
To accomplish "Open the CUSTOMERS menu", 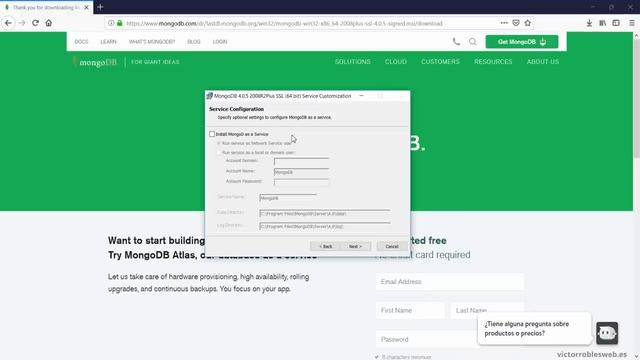I will (440, 62).
